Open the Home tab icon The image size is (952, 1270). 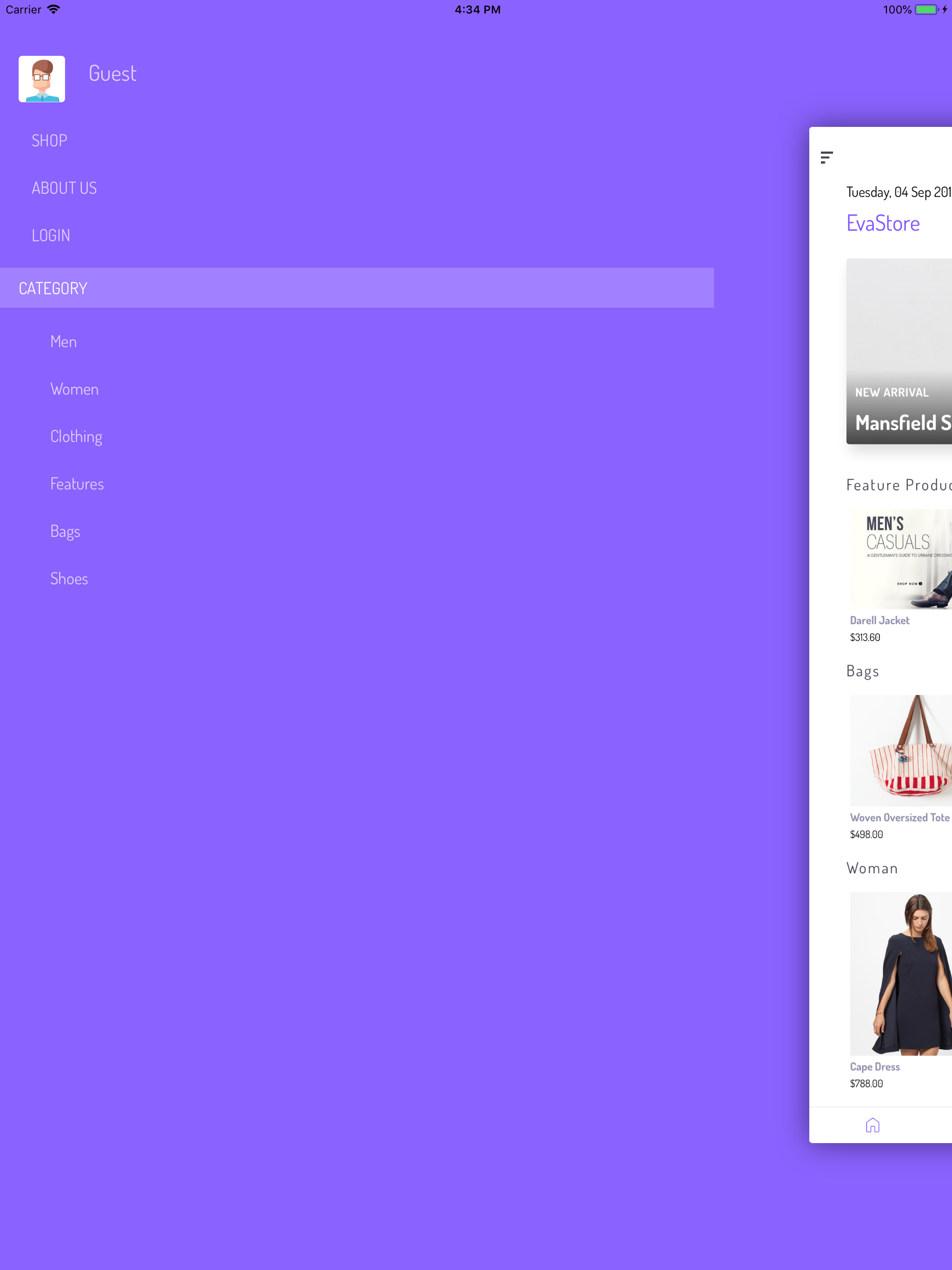[x=872, y=1125]
